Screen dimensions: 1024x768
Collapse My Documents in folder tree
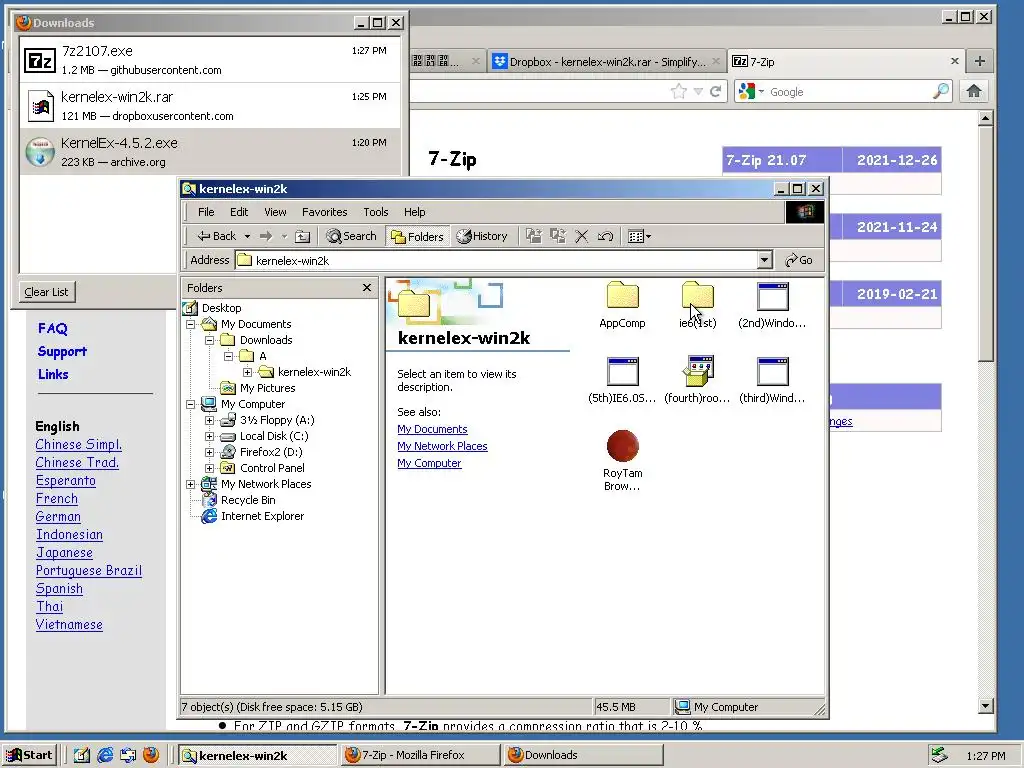(191, 324)
